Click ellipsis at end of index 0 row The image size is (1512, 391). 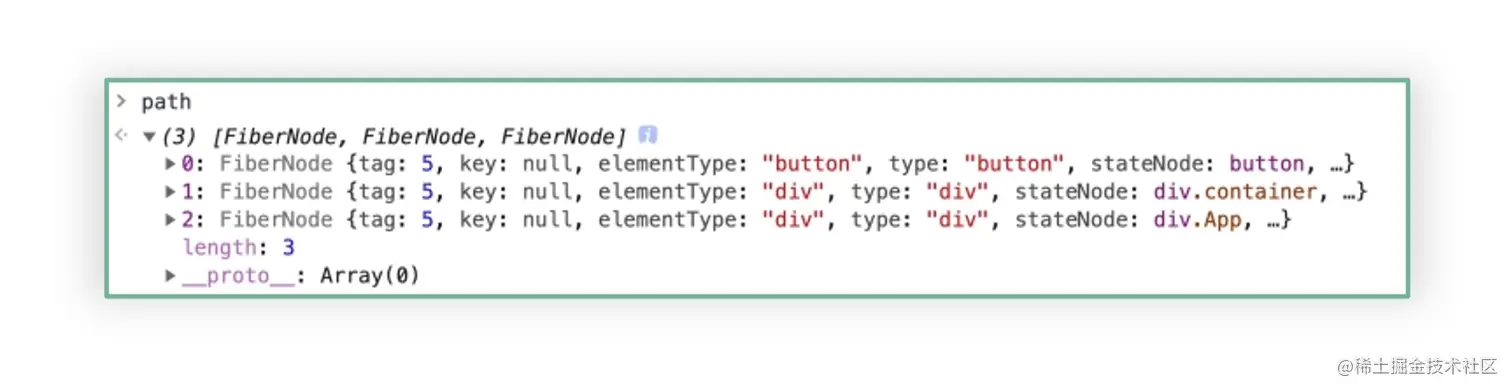pos(1337,164)
